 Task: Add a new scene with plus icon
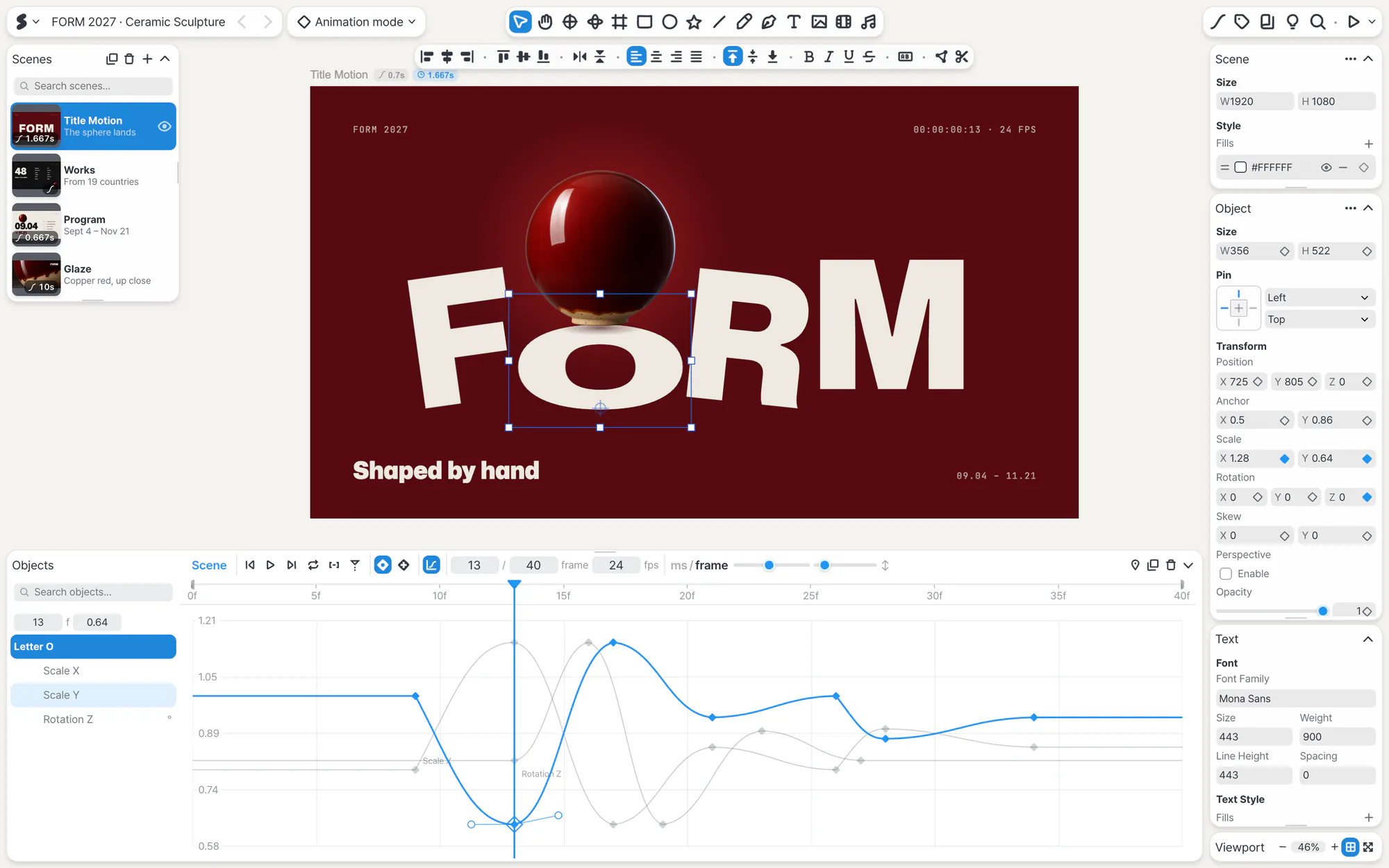click(x=147, y=59)
